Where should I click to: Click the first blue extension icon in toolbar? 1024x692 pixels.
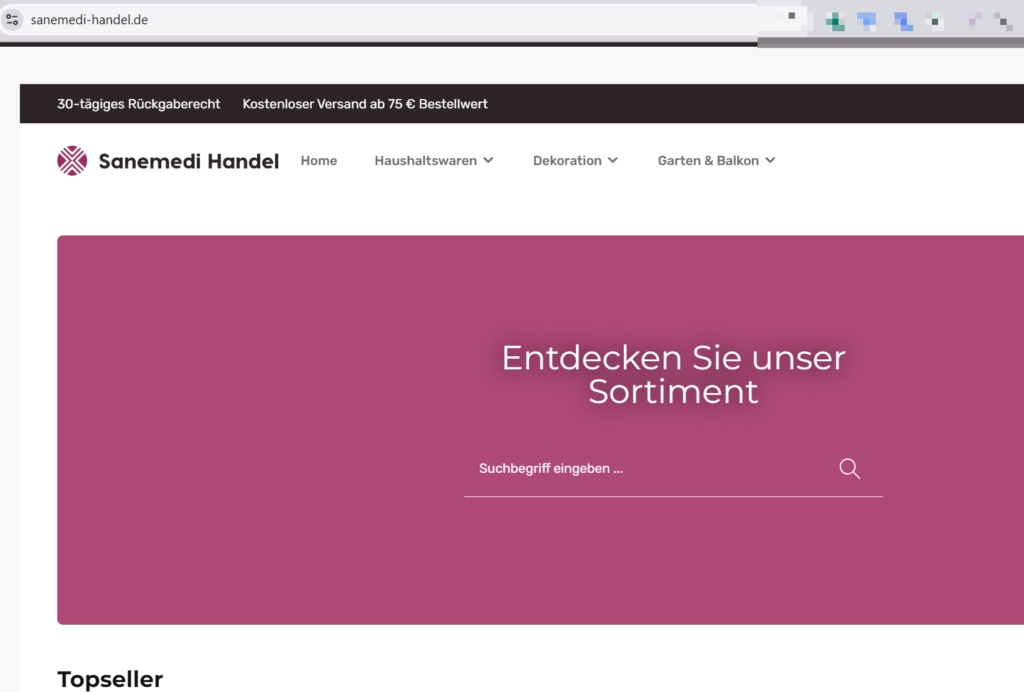(867, 19)
